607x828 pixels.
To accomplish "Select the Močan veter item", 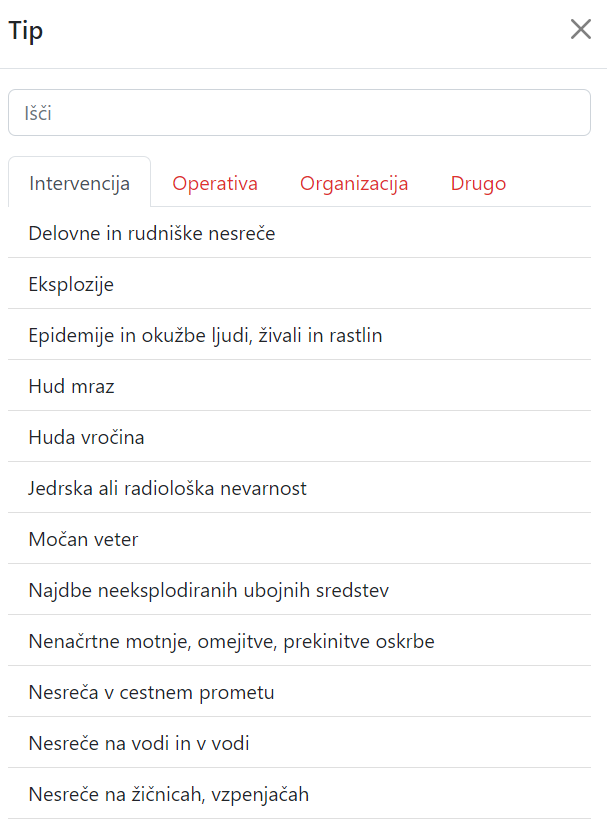I will [x=299, y=539].
